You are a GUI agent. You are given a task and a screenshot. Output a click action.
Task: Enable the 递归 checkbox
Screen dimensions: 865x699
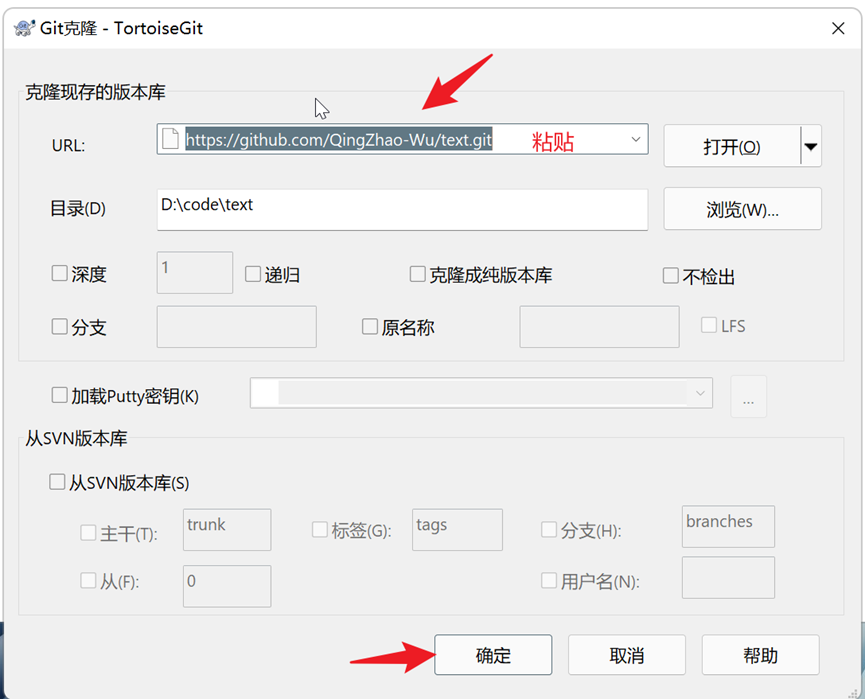(x=251, y=273)
